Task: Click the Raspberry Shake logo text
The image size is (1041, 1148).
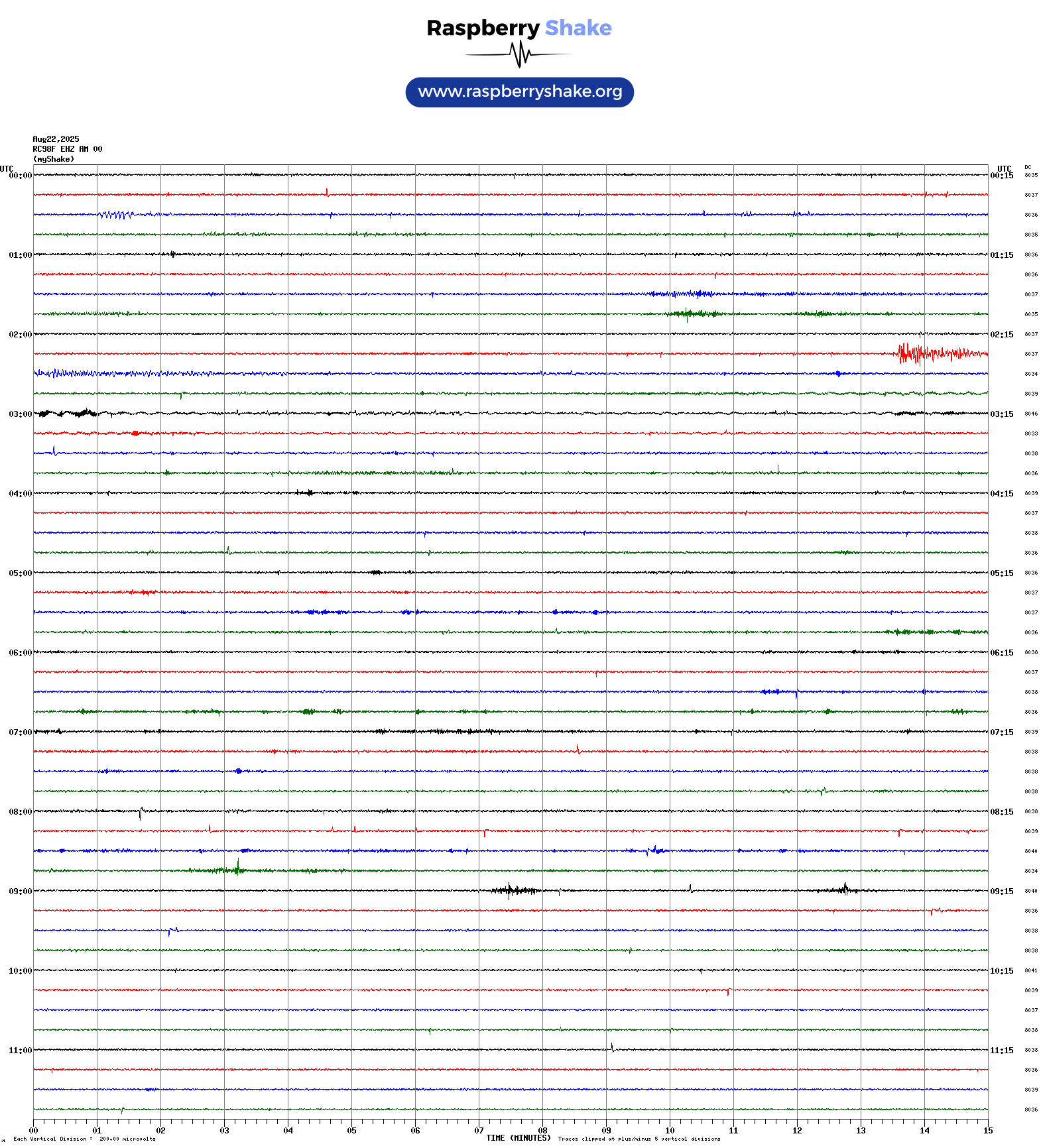Action: tap(519, 28)
